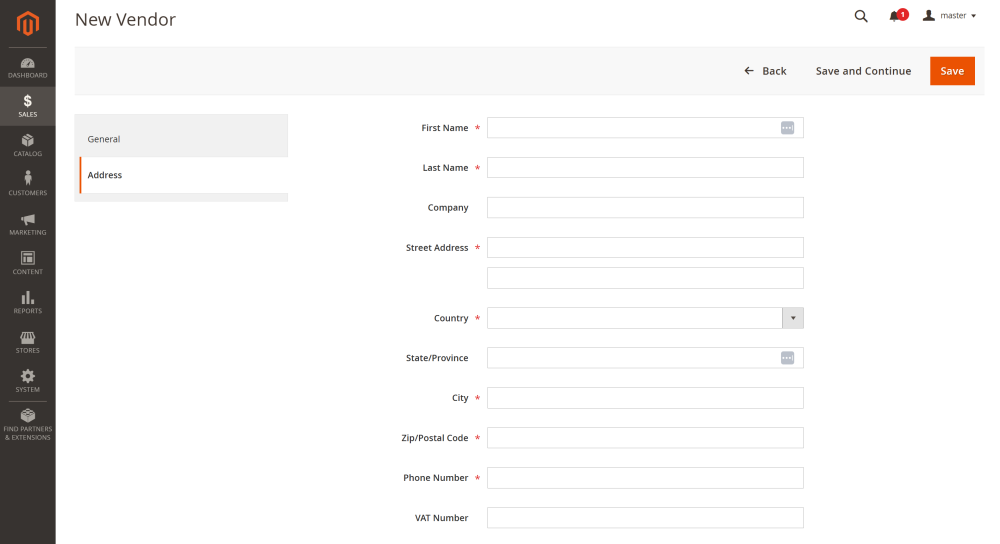Open the Dashboard sidebar icon
The width and height of the screenshot is (1000, 544).
tap(27, 68)
